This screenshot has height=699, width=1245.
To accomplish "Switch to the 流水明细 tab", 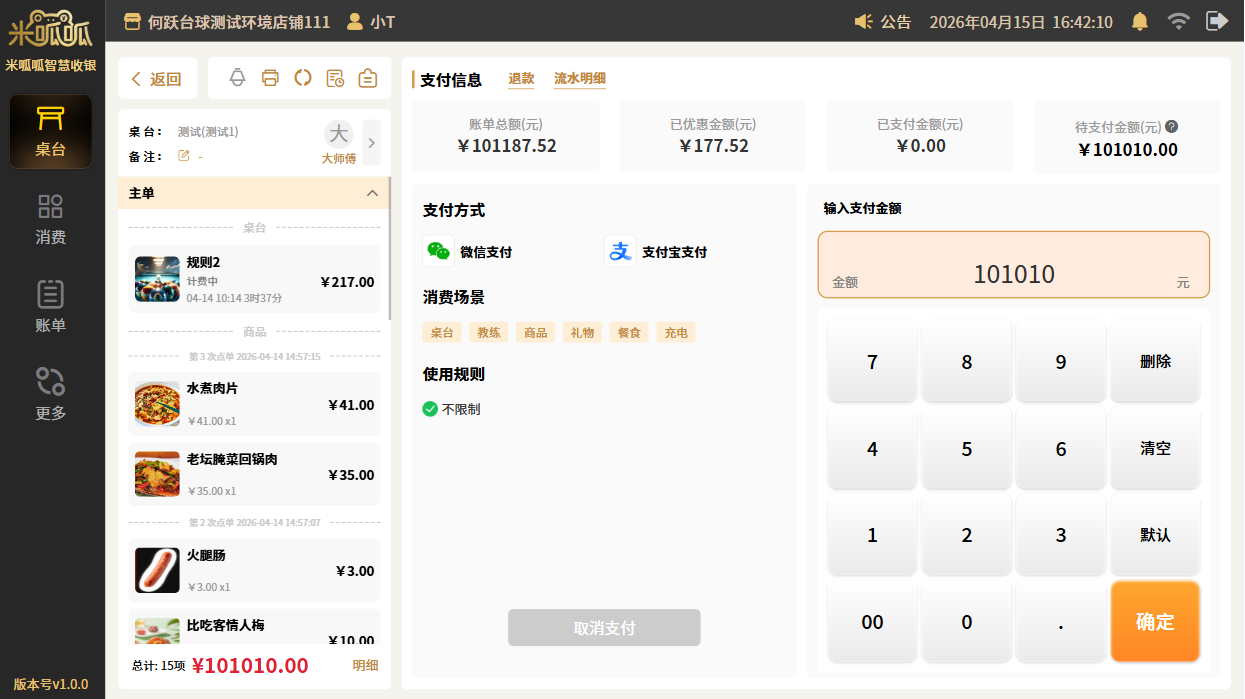I will tap(580, 79).
